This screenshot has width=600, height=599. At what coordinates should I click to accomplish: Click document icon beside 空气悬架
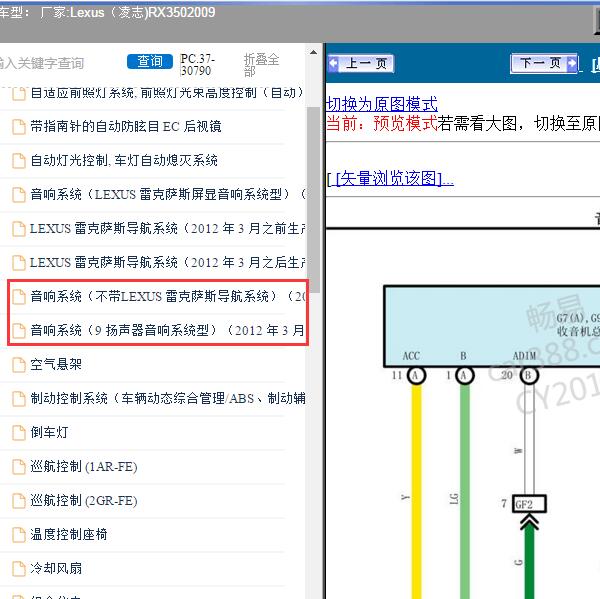pos(18,365)
